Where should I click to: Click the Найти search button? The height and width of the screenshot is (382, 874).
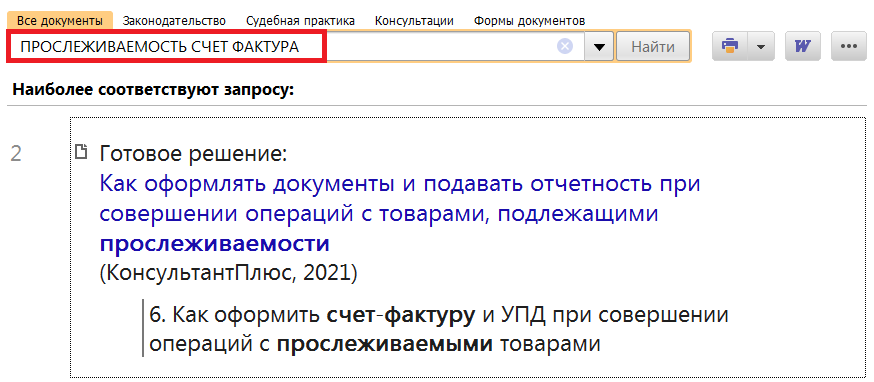[653, 47]
